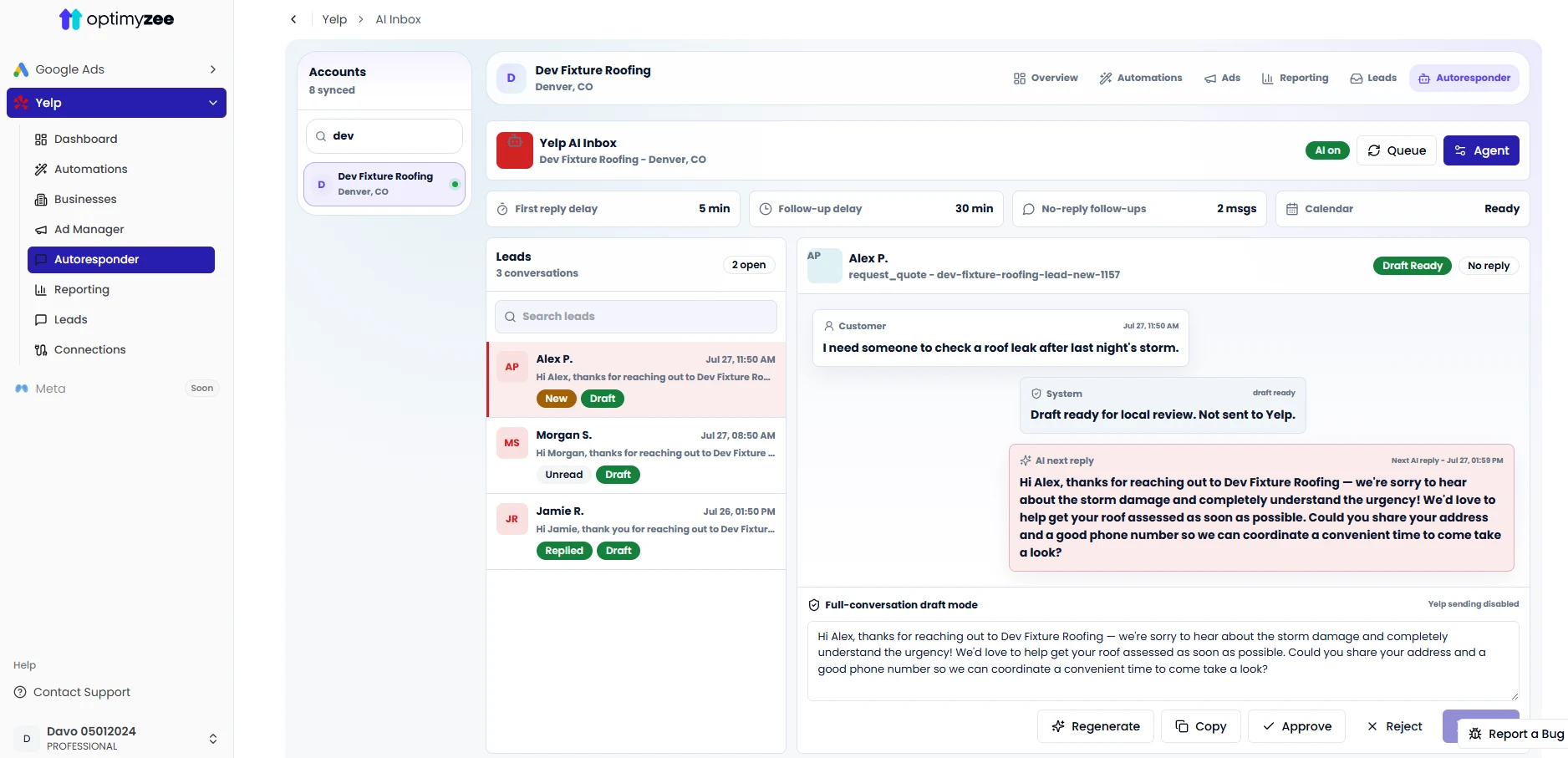This screenshot has height=758, width=1568.
Task: Click the MS avatar for Morgan S.
Action: tap(512, 443)
